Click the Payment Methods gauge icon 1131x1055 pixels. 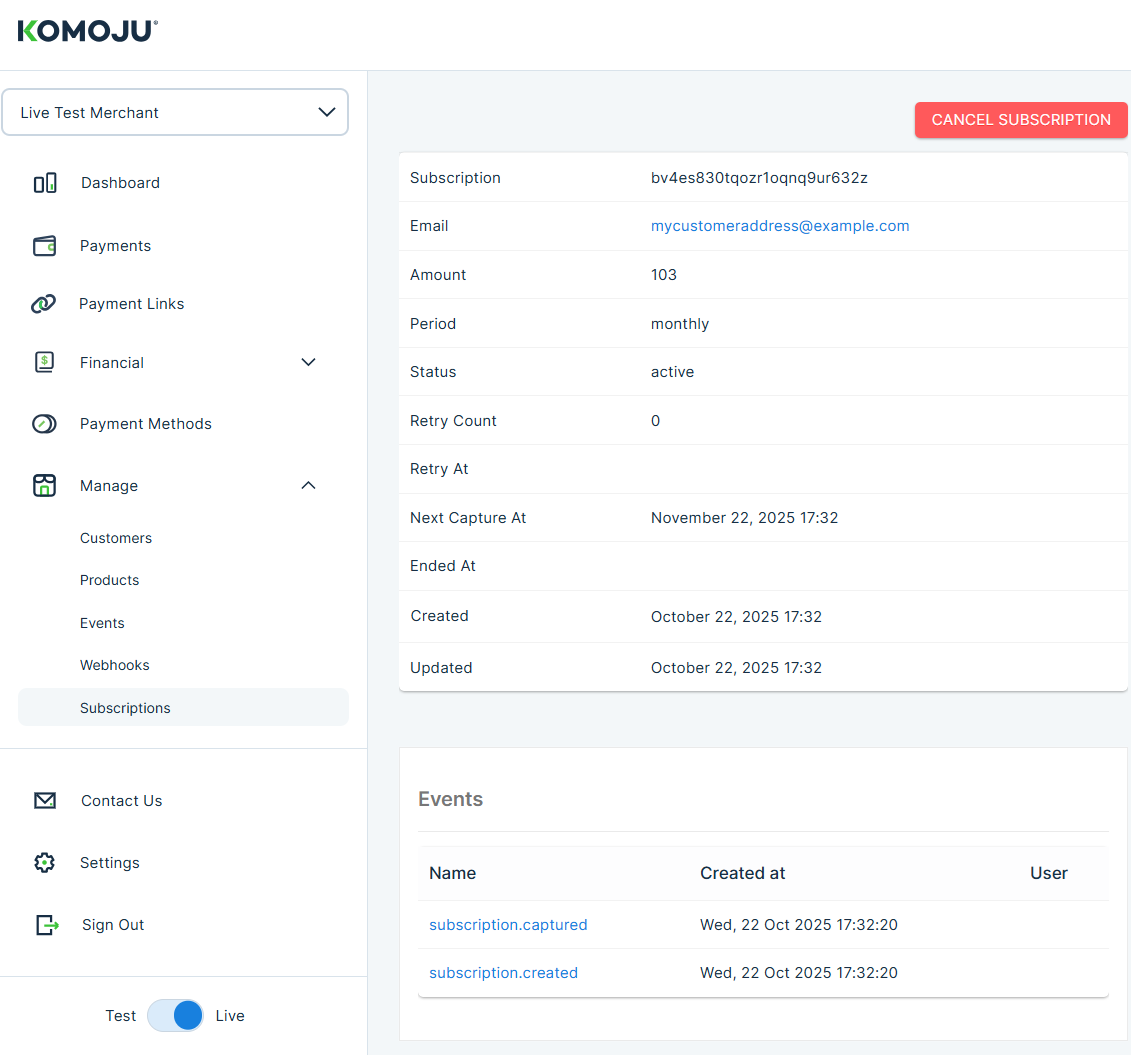44,424
